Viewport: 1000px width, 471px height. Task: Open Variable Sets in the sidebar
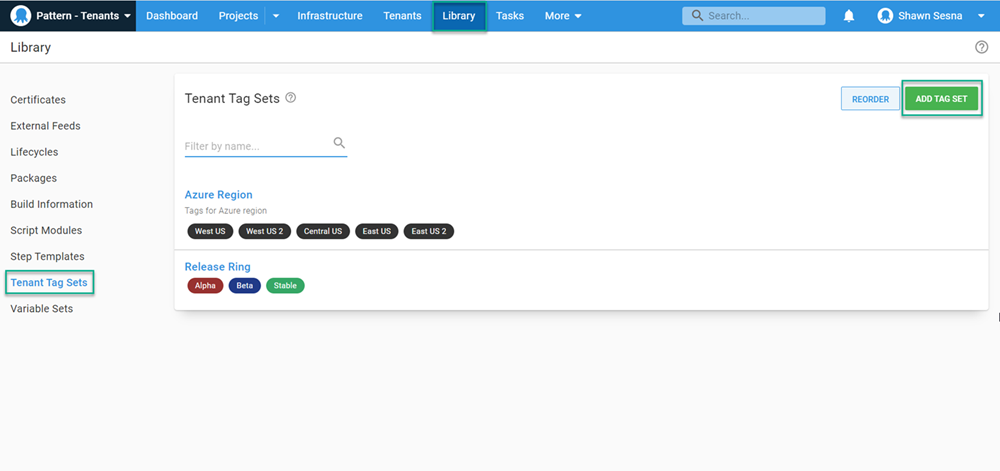tap(41, 309)
